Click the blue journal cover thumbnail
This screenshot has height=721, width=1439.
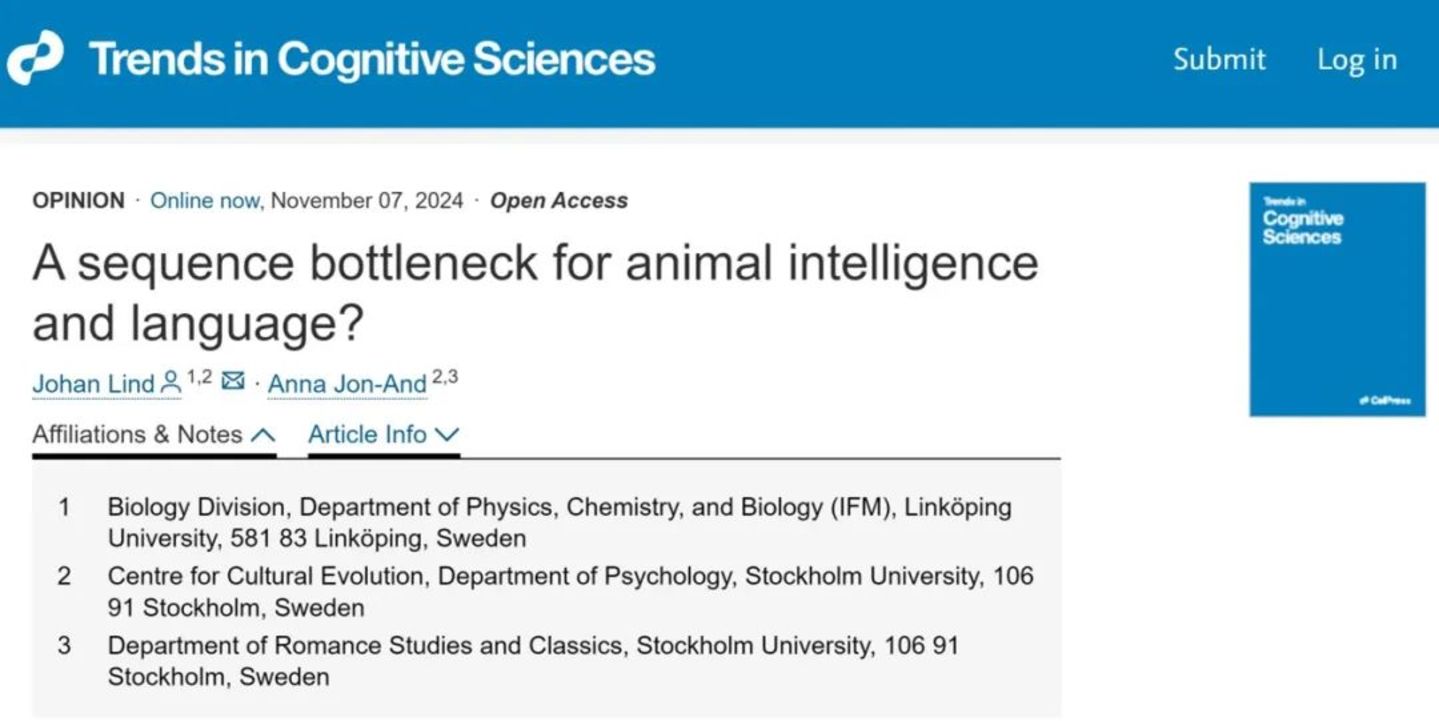pos(1337,299)
